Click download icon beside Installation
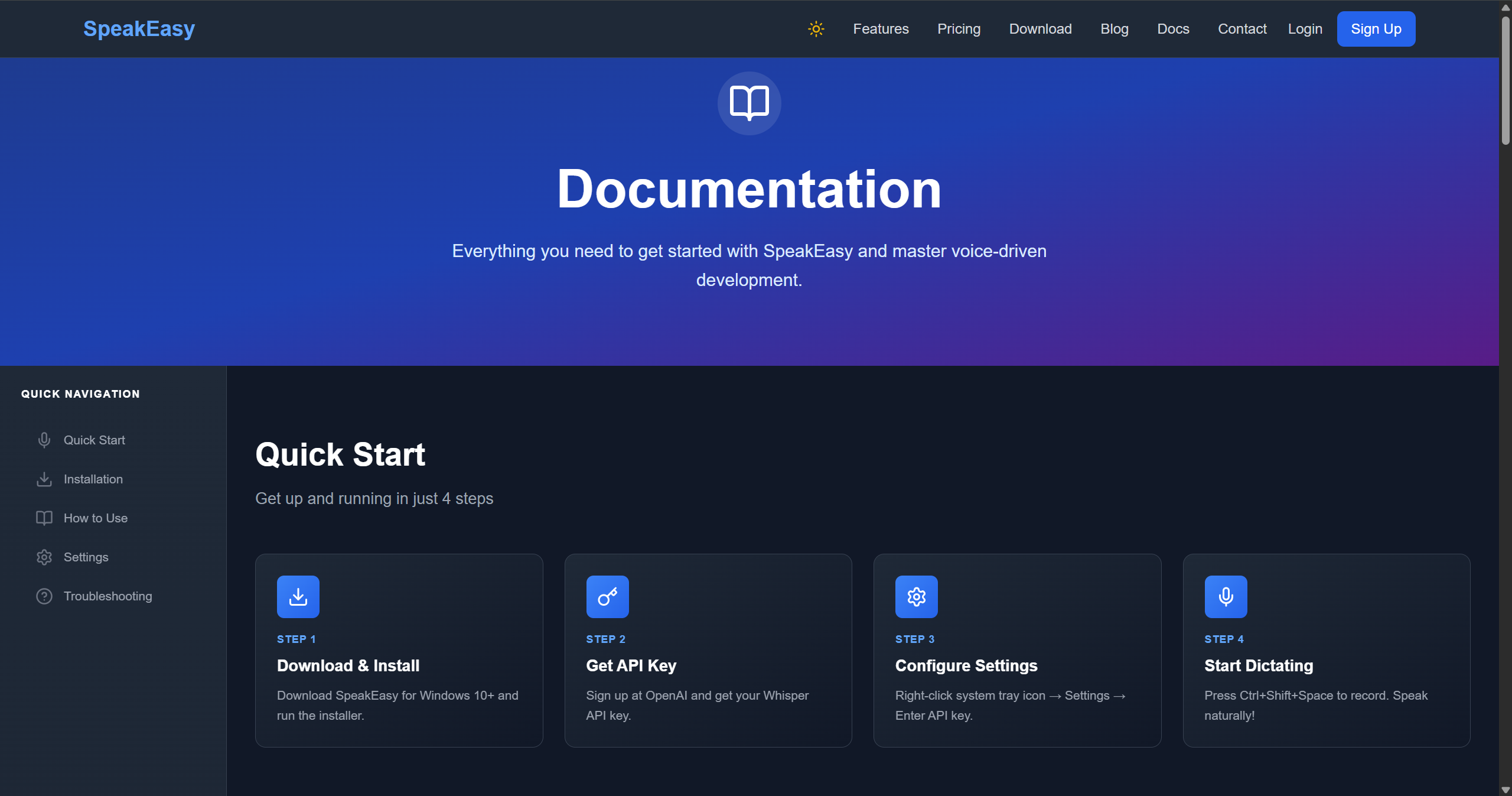1512x796 pixels. tap(44, 479)
